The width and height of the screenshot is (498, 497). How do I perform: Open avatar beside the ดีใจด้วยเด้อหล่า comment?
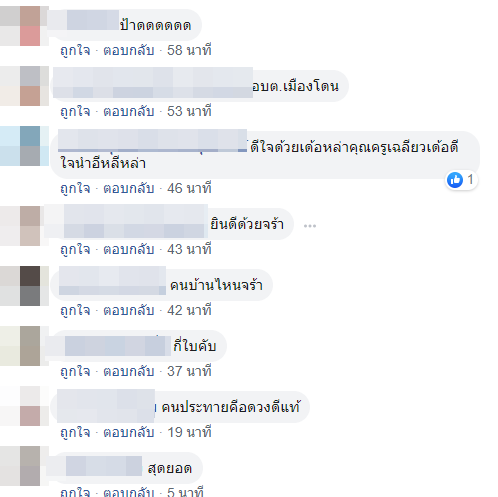click(24, 146)
